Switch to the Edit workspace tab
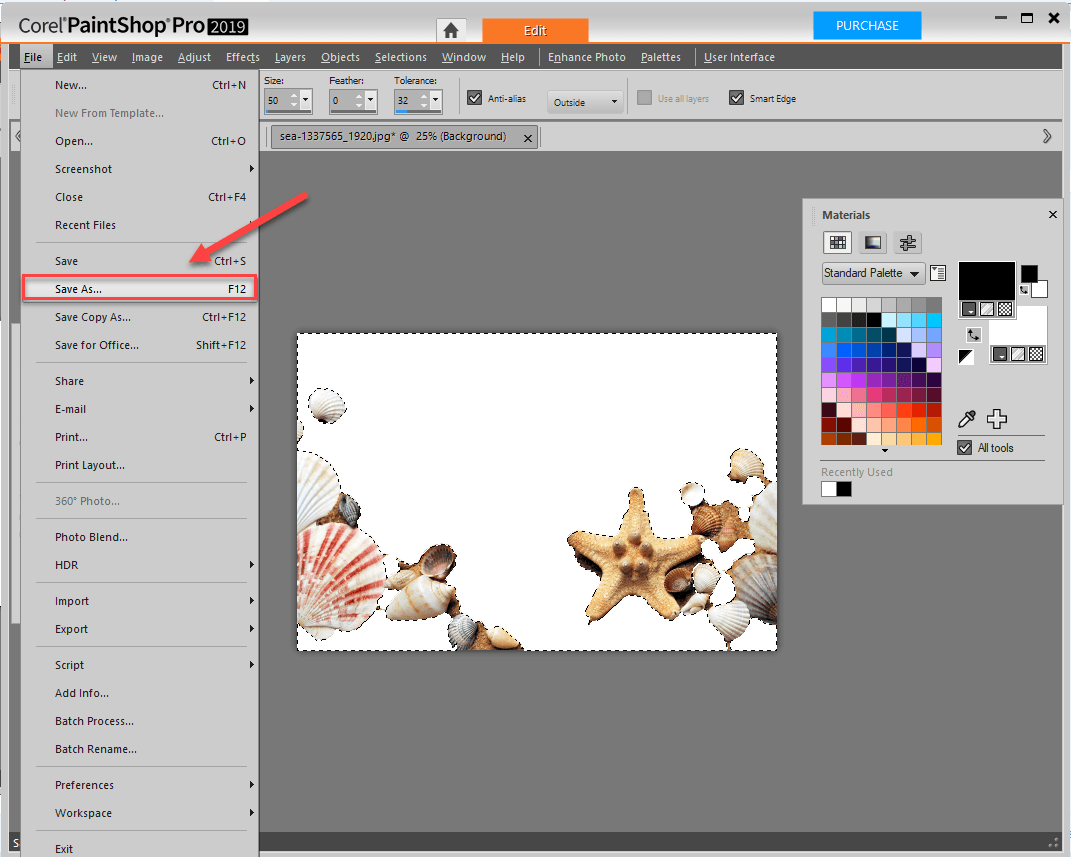The image size is (1071, 857). coord(535,30)
